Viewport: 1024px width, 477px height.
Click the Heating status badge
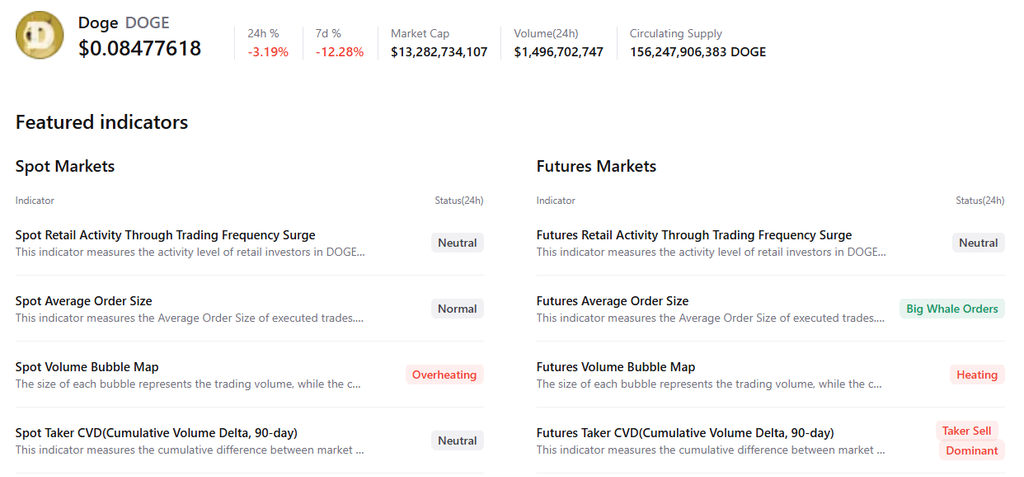(x=977, y=375)
